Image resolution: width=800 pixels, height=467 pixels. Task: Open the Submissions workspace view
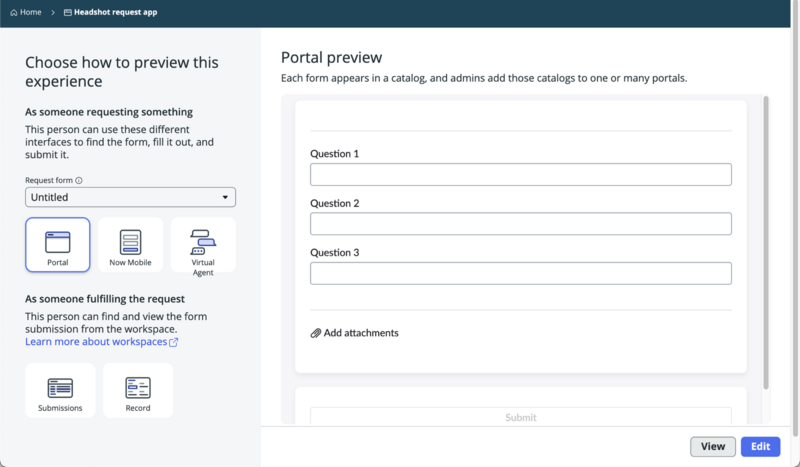click(60, 390)
